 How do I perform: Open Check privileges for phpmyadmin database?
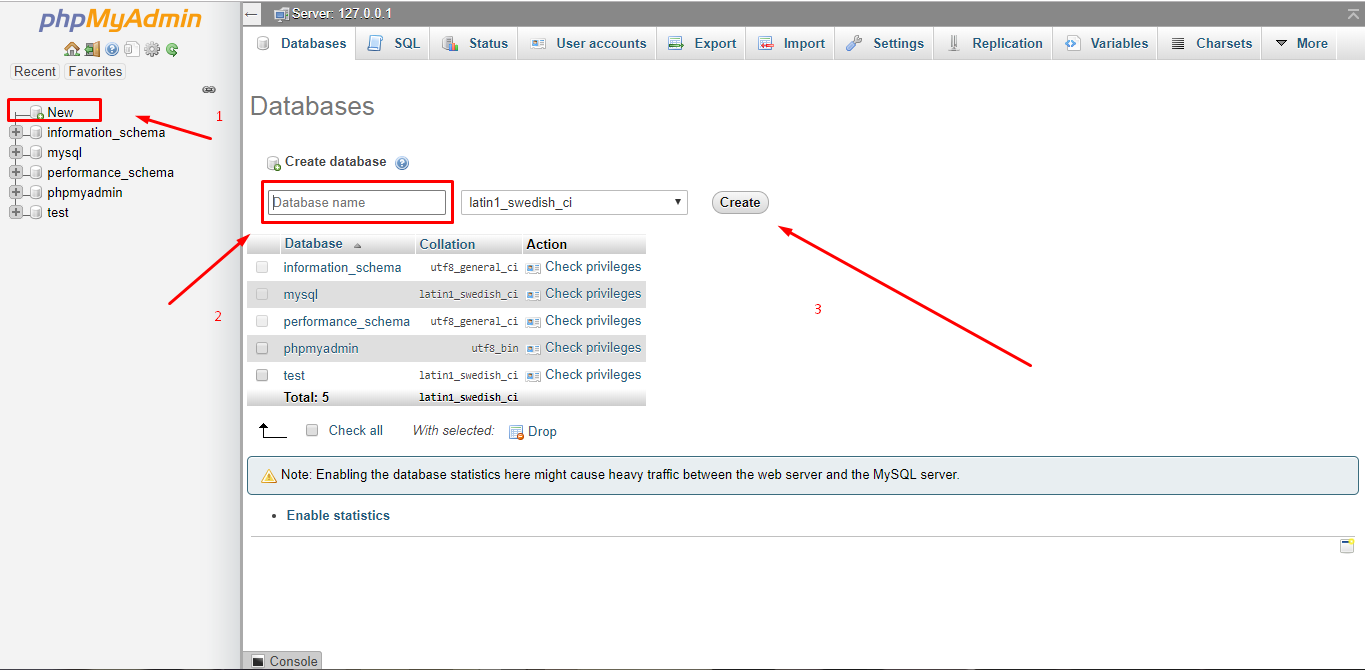(x=593, y=347)
